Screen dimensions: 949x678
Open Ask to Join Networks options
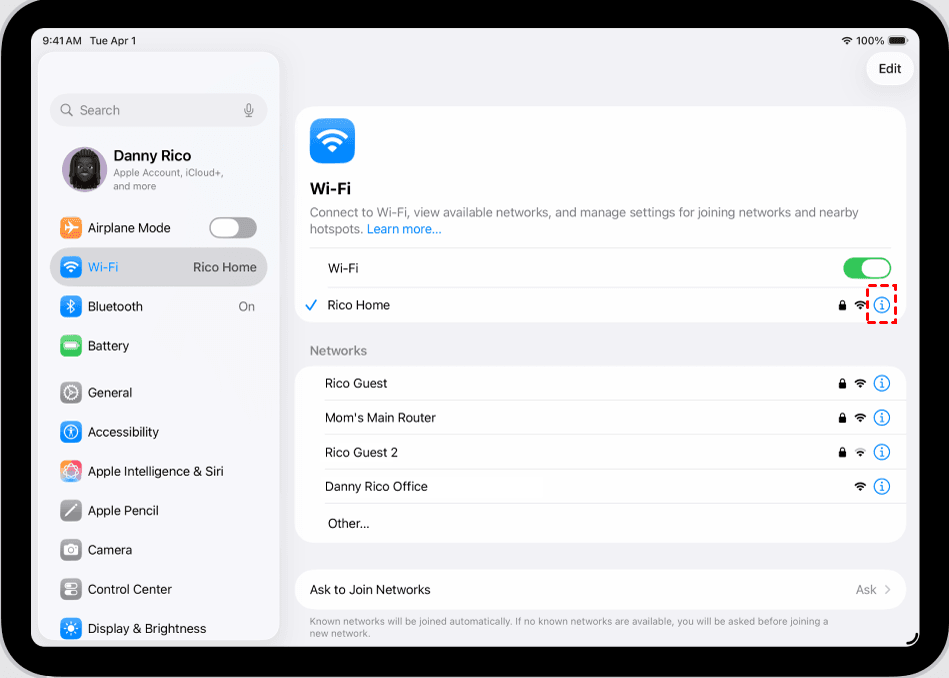coord(600,590)
